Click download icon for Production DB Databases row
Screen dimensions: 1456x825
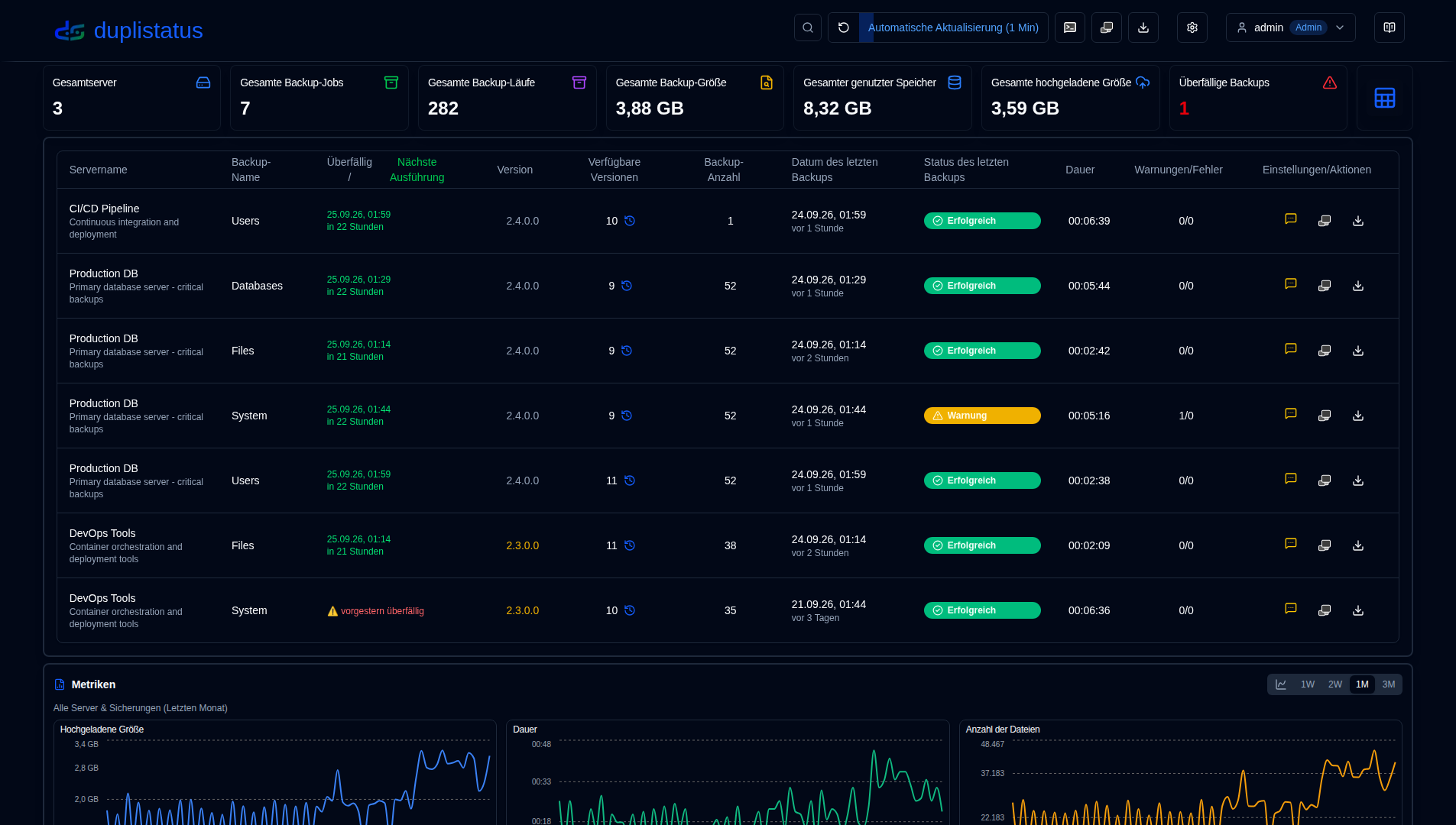pos(1358,286)
